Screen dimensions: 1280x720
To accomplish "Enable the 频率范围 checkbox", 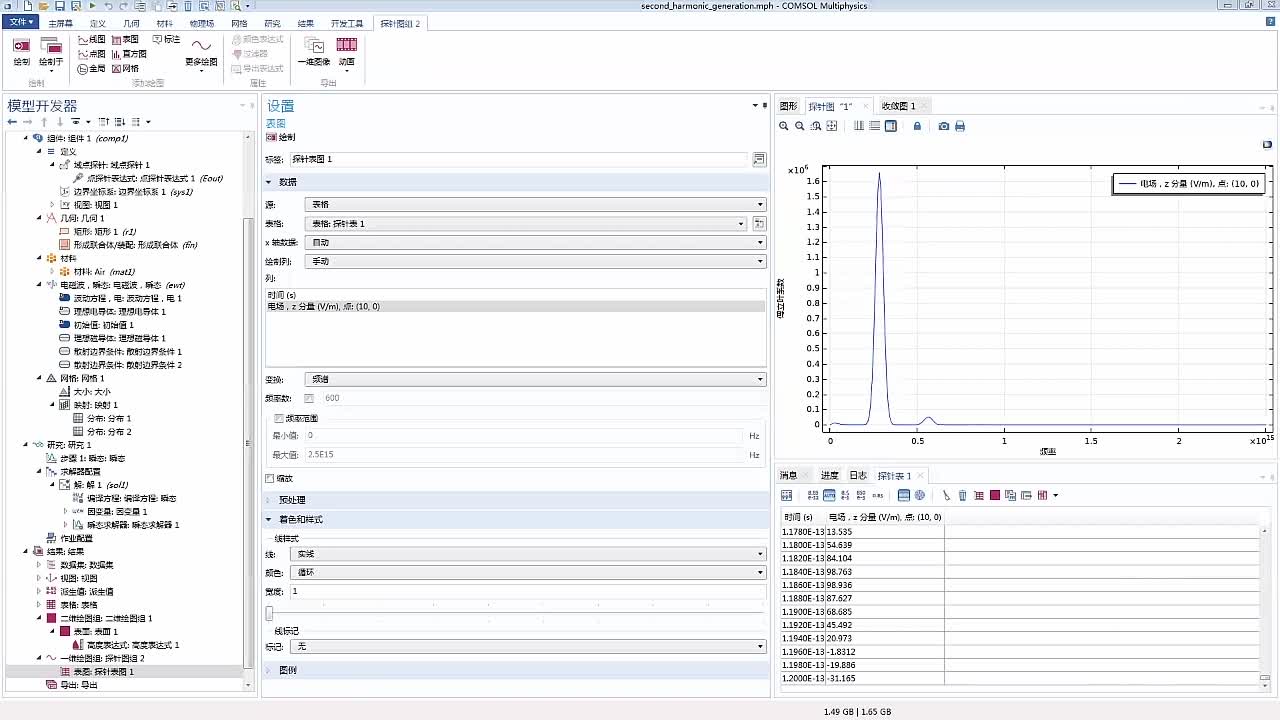I will (279, 418).
